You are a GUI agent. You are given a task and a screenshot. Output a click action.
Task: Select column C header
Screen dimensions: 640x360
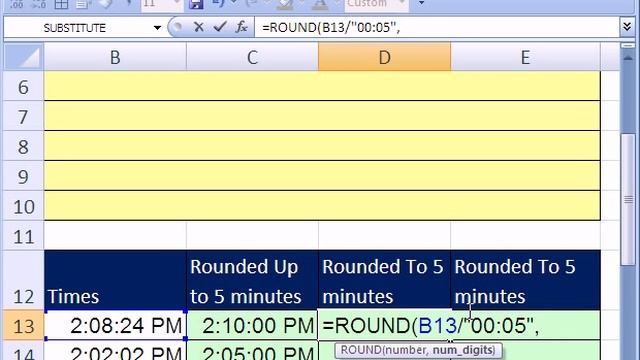(x=252, y=57)
